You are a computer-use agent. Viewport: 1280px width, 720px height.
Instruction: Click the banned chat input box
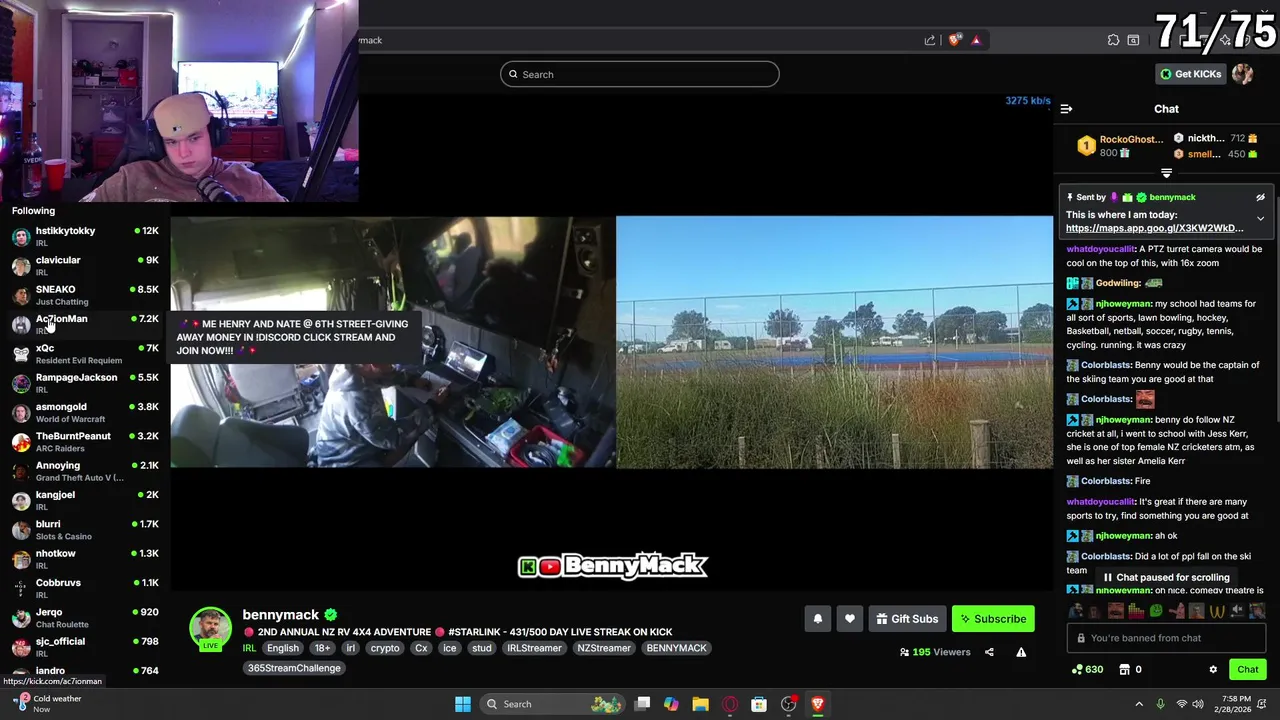tap(1166, 638)
